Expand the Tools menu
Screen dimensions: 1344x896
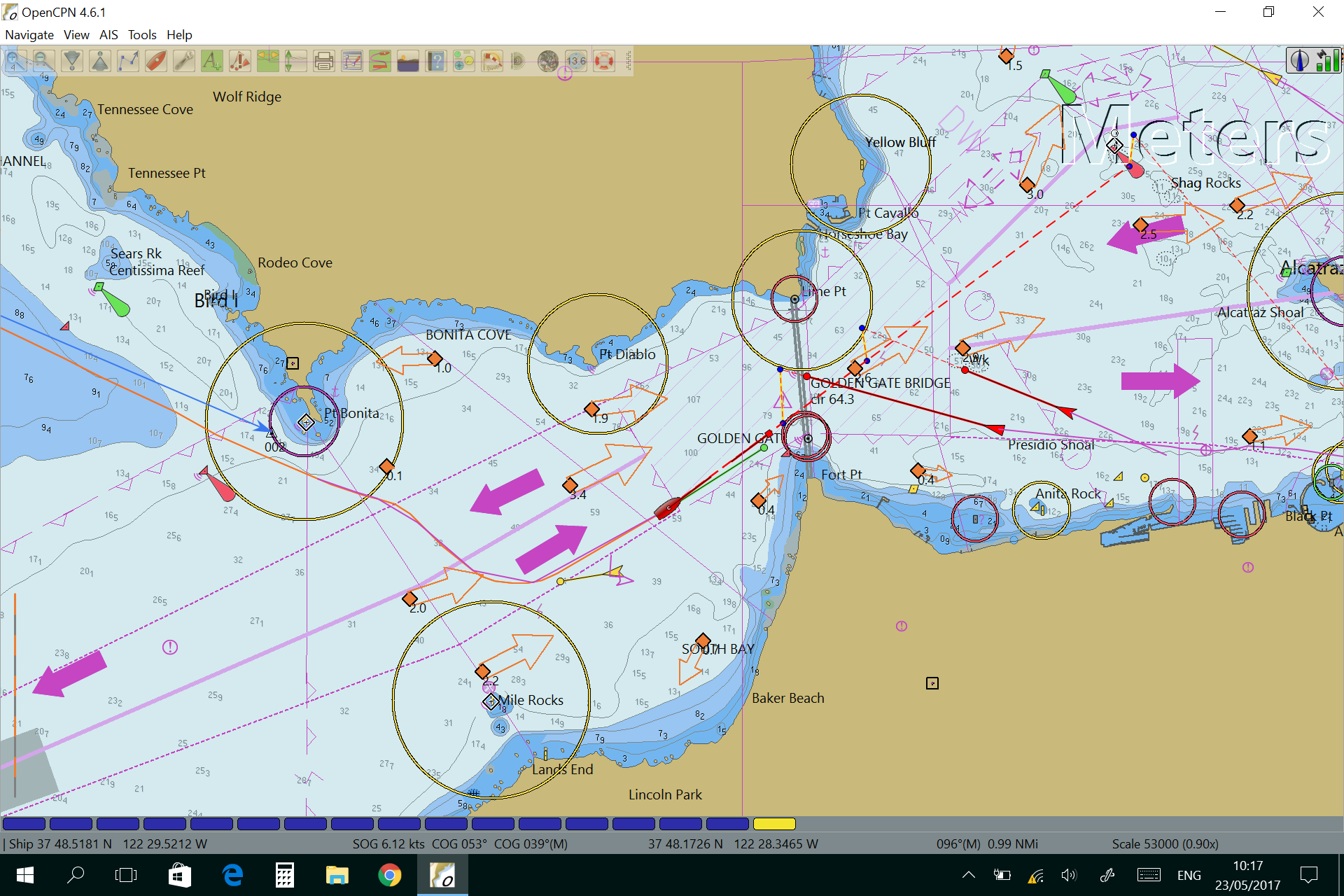tap(142, 35)
